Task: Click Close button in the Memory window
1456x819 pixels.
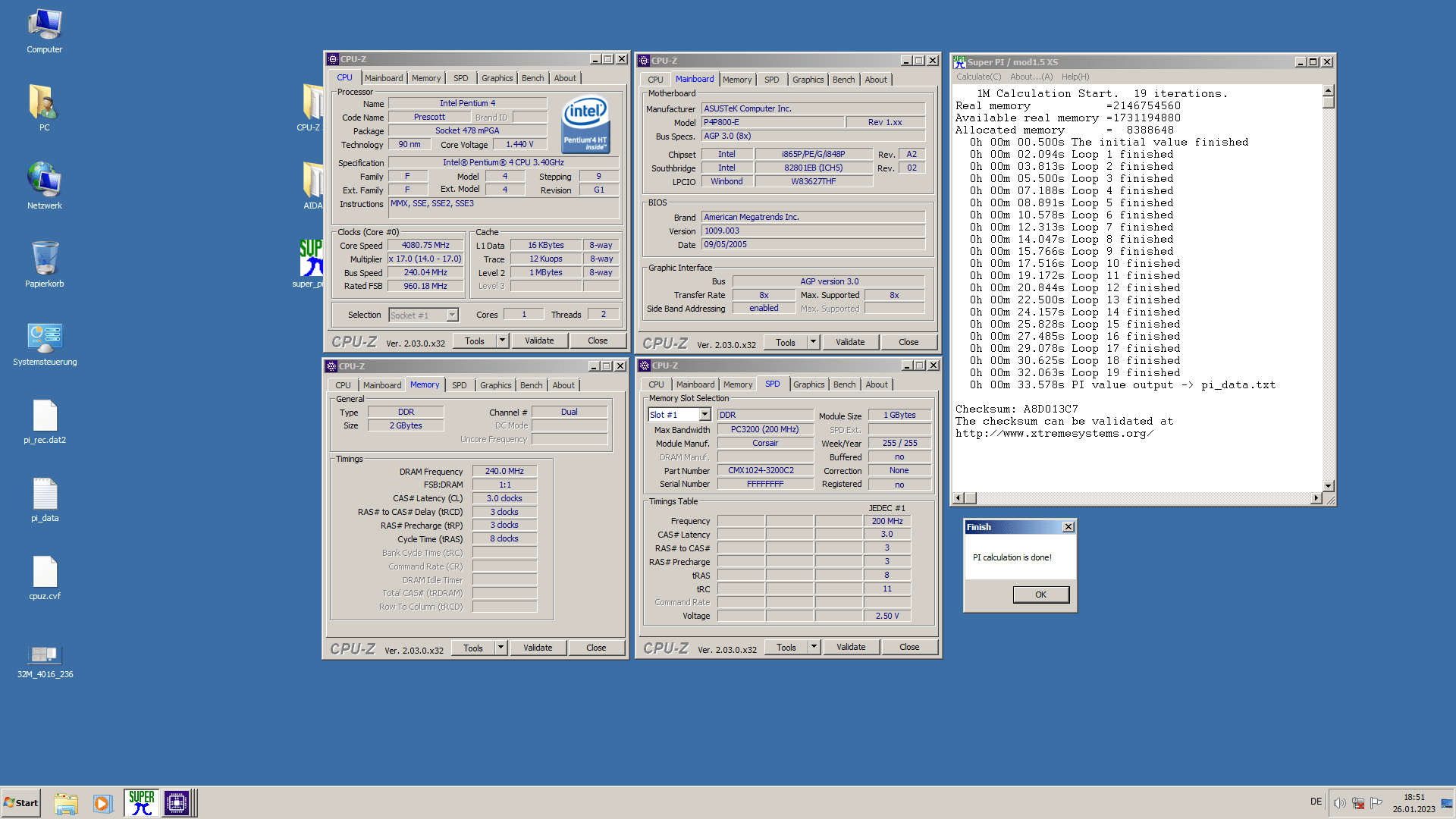Action: [x=596, y=648]
